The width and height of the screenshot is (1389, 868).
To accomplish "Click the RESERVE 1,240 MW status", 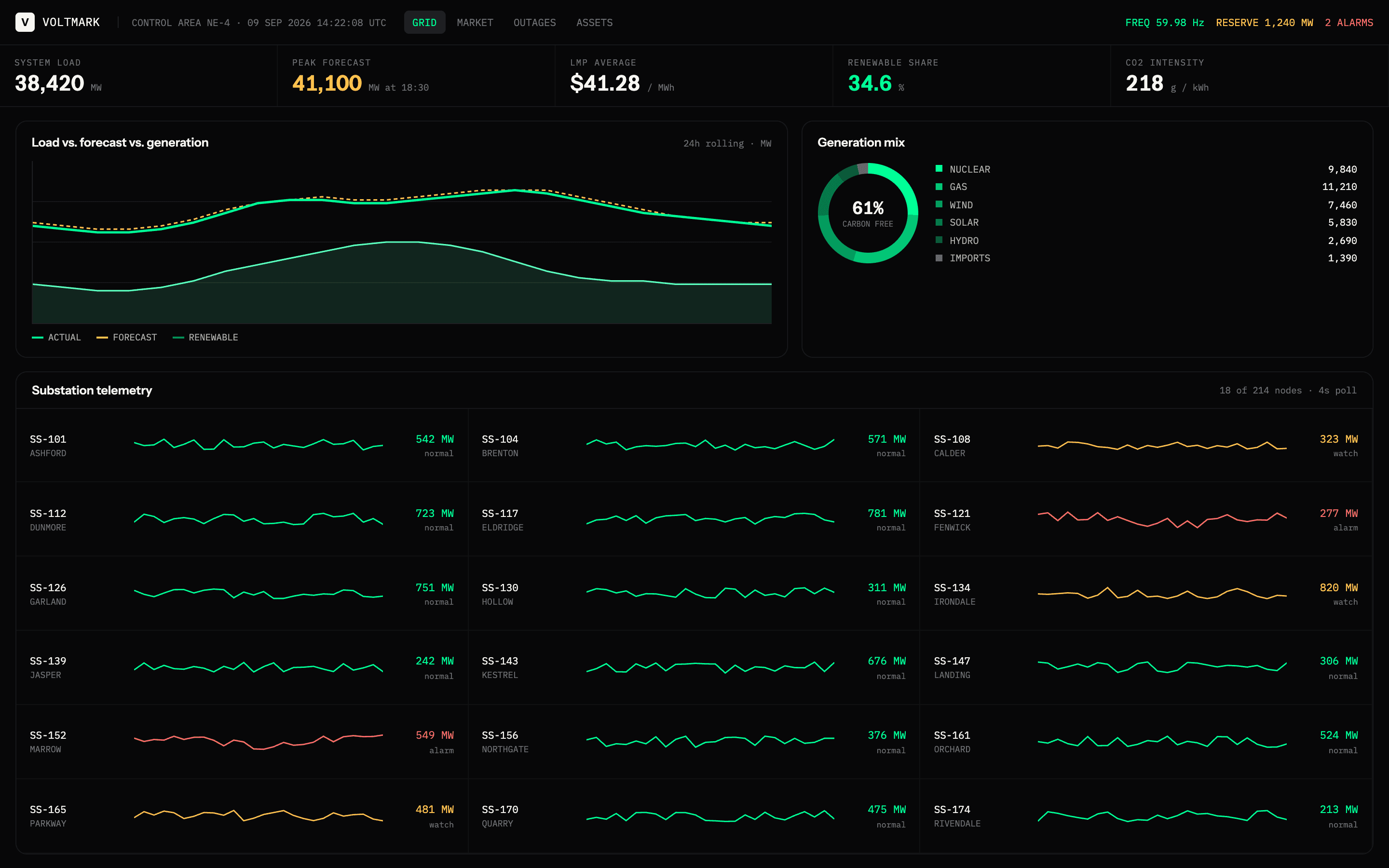I will 1265,22.
